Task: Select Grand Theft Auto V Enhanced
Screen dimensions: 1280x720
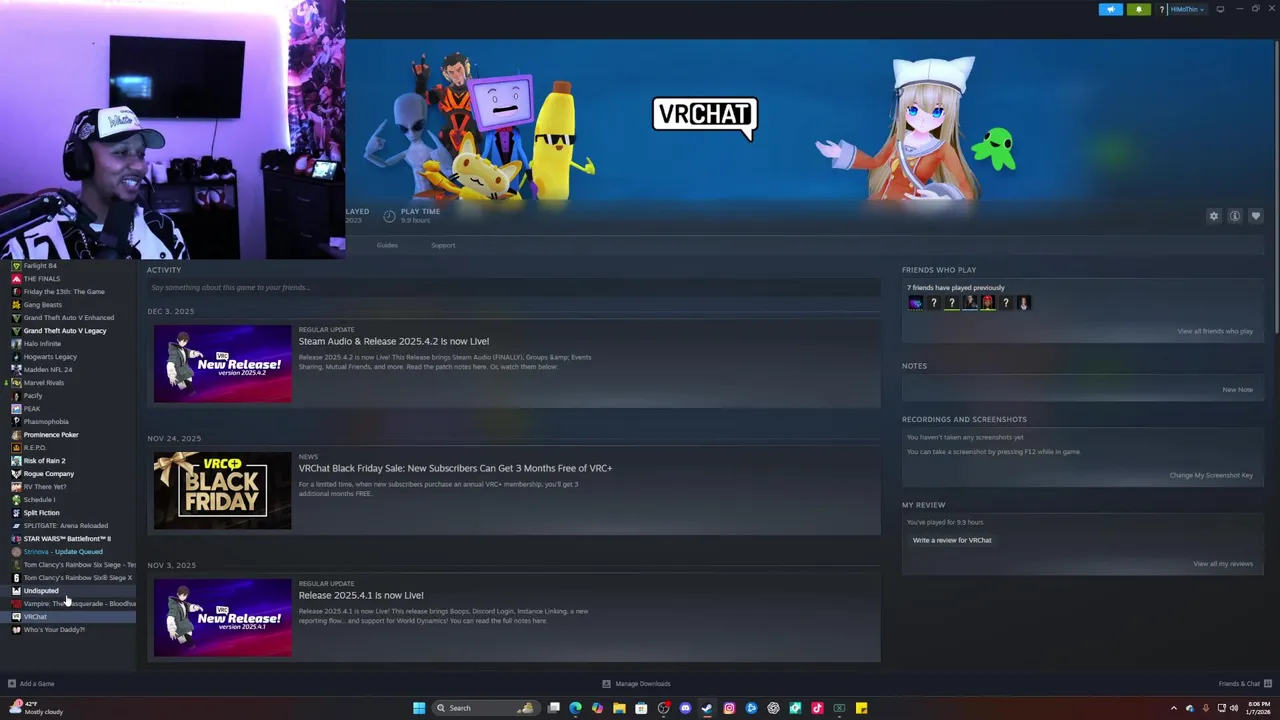Action: click(69, 318)
